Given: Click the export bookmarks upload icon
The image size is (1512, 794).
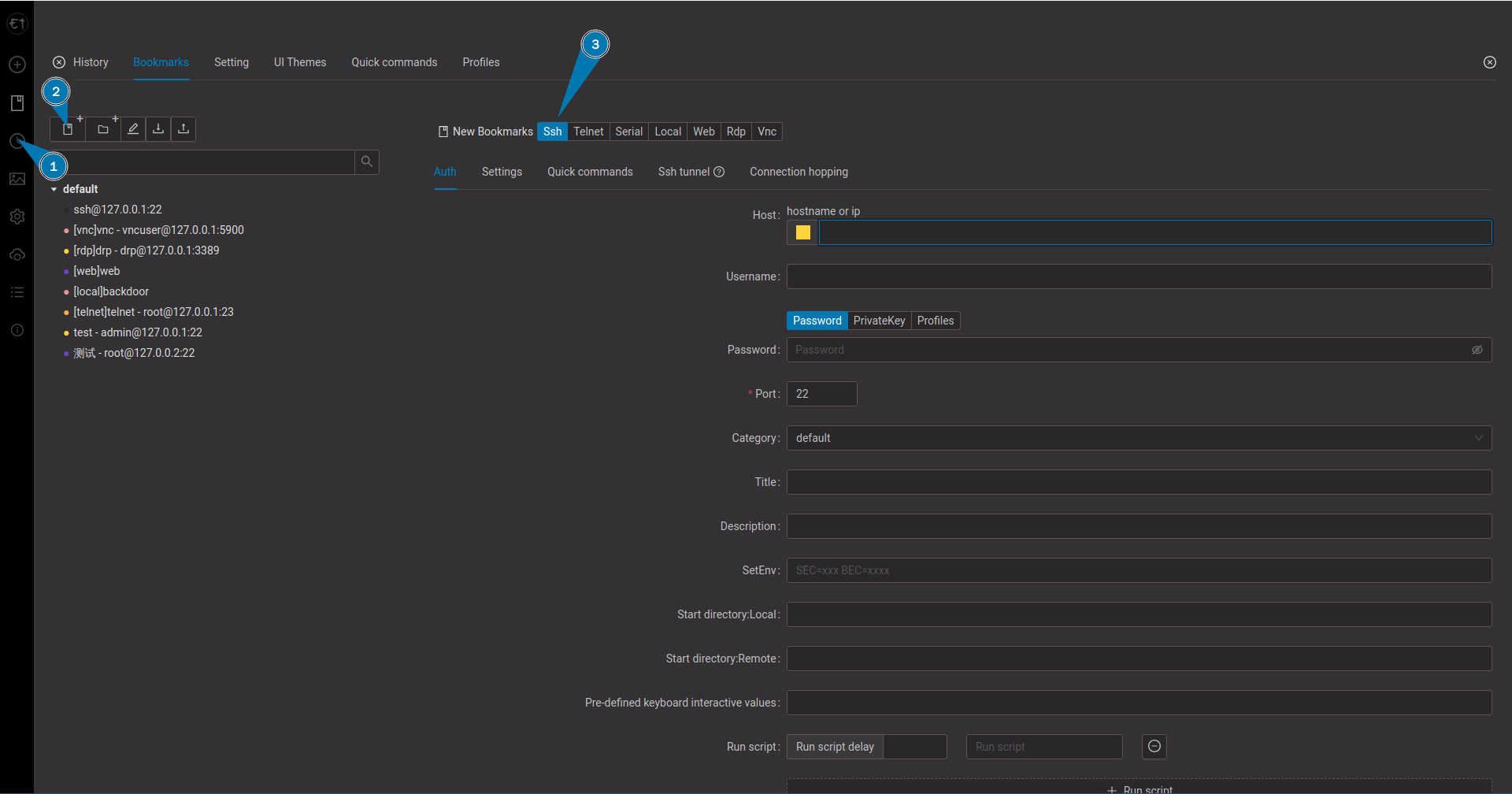Looking at the screenshot, I should 183,129.
